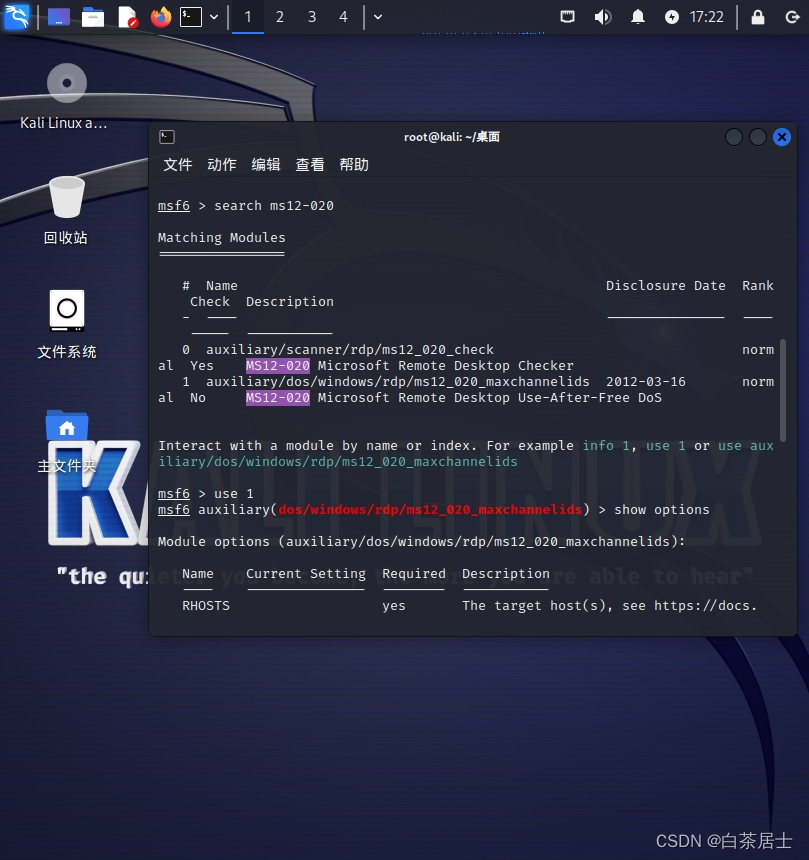Screen dimensions: 809x860
Task: Click the 'RHOSTS' option name
Action: [x=206, y=606]
